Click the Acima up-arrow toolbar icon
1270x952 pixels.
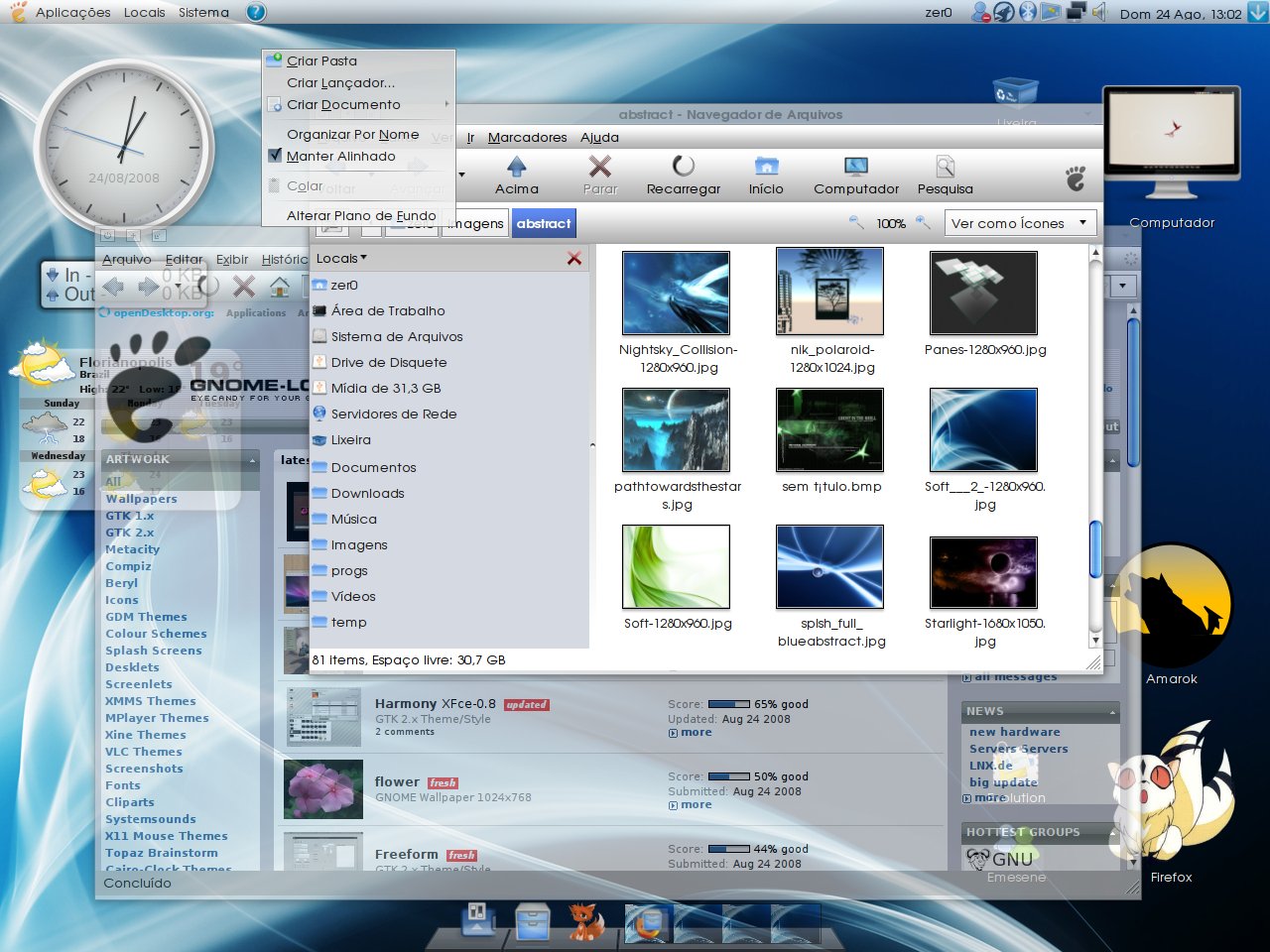tap(516, 166)
